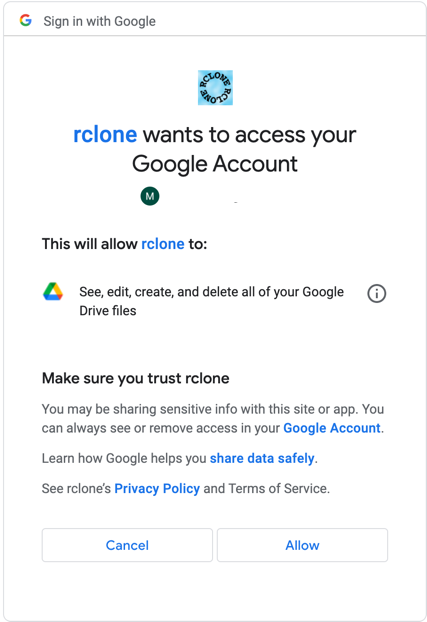Image resolution: width=427 pixels, height=622 pixels.
Task: Click the 'Google Account' heading text
Action: pyautogui.click(x=215, y=164)
